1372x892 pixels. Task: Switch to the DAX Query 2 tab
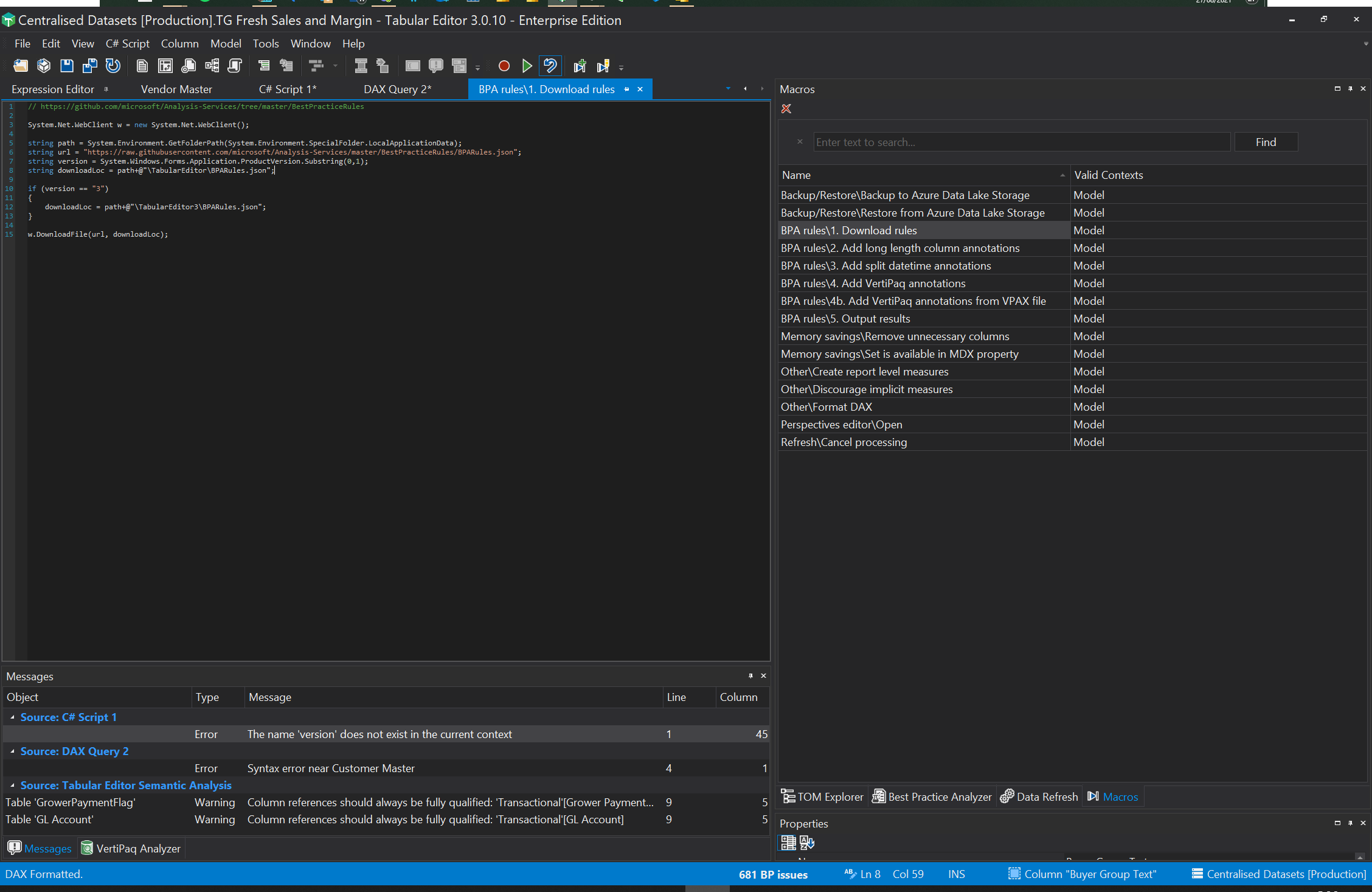pos(397,89)
